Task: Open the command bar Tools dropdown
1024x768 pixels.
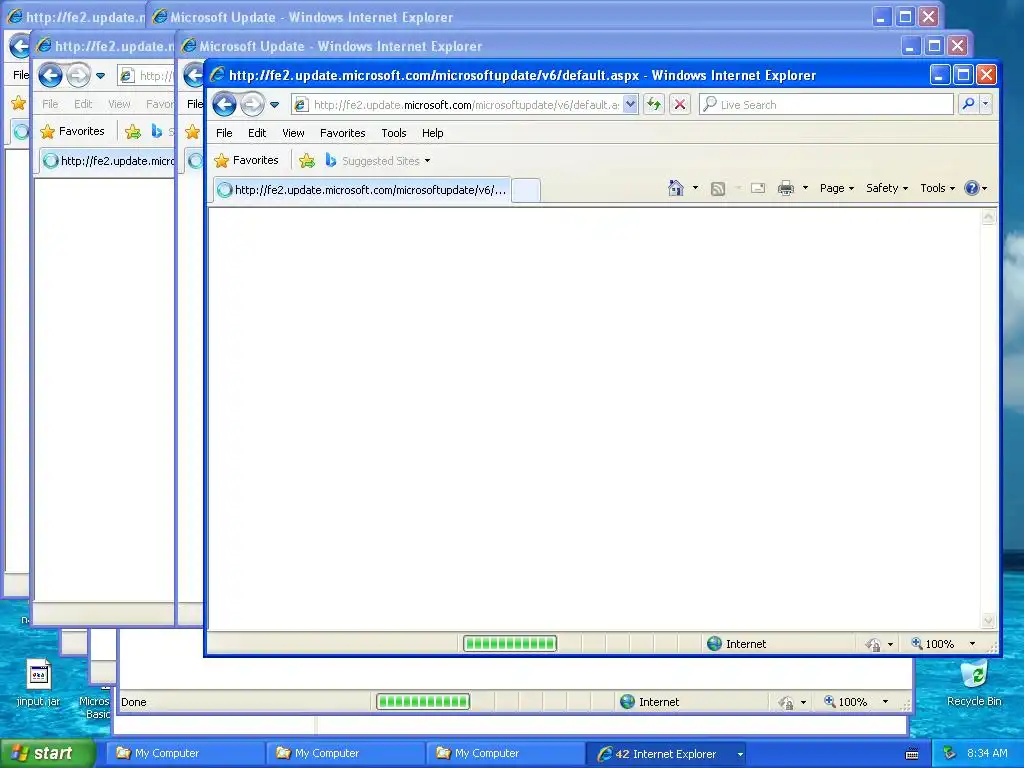Action: coord(937,188)
